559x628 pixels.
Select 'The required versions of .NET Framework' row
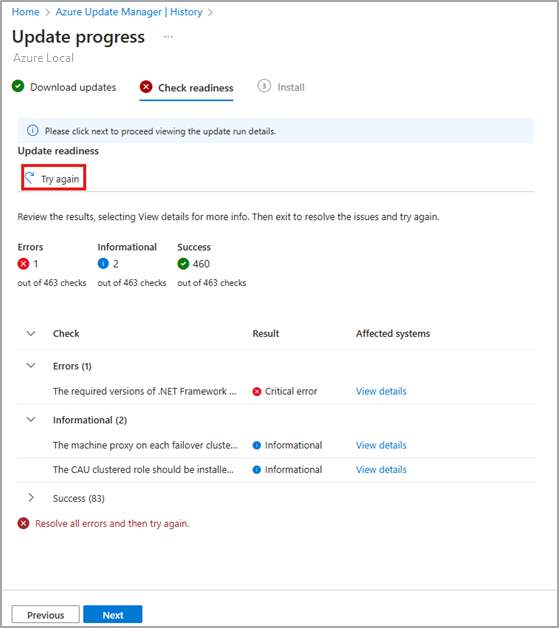pyautogui.click(x=276, y=391)
